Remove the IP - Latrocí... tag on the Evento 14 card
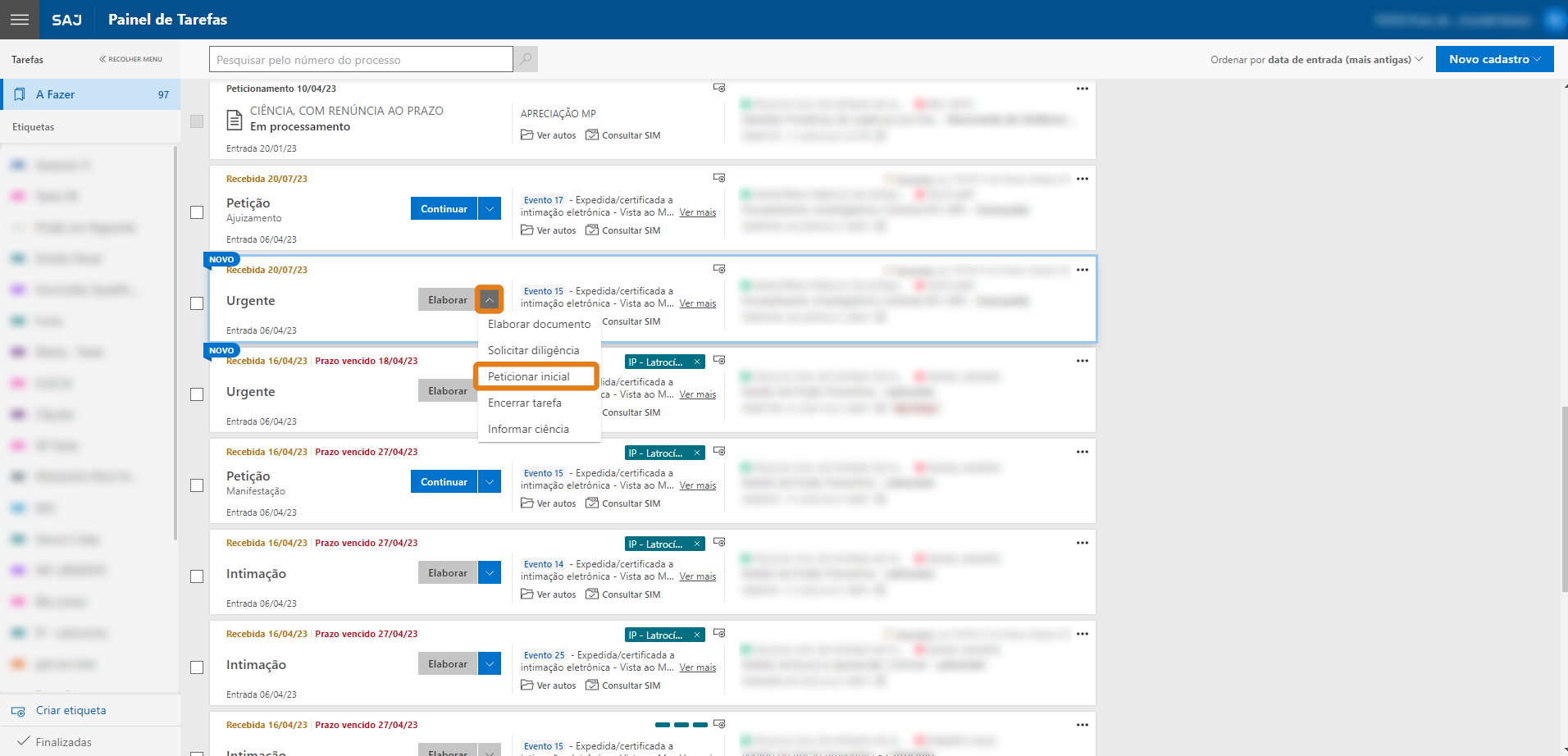Image resolution: width=1568 pixels, height=756 pixels. point(697,544)
